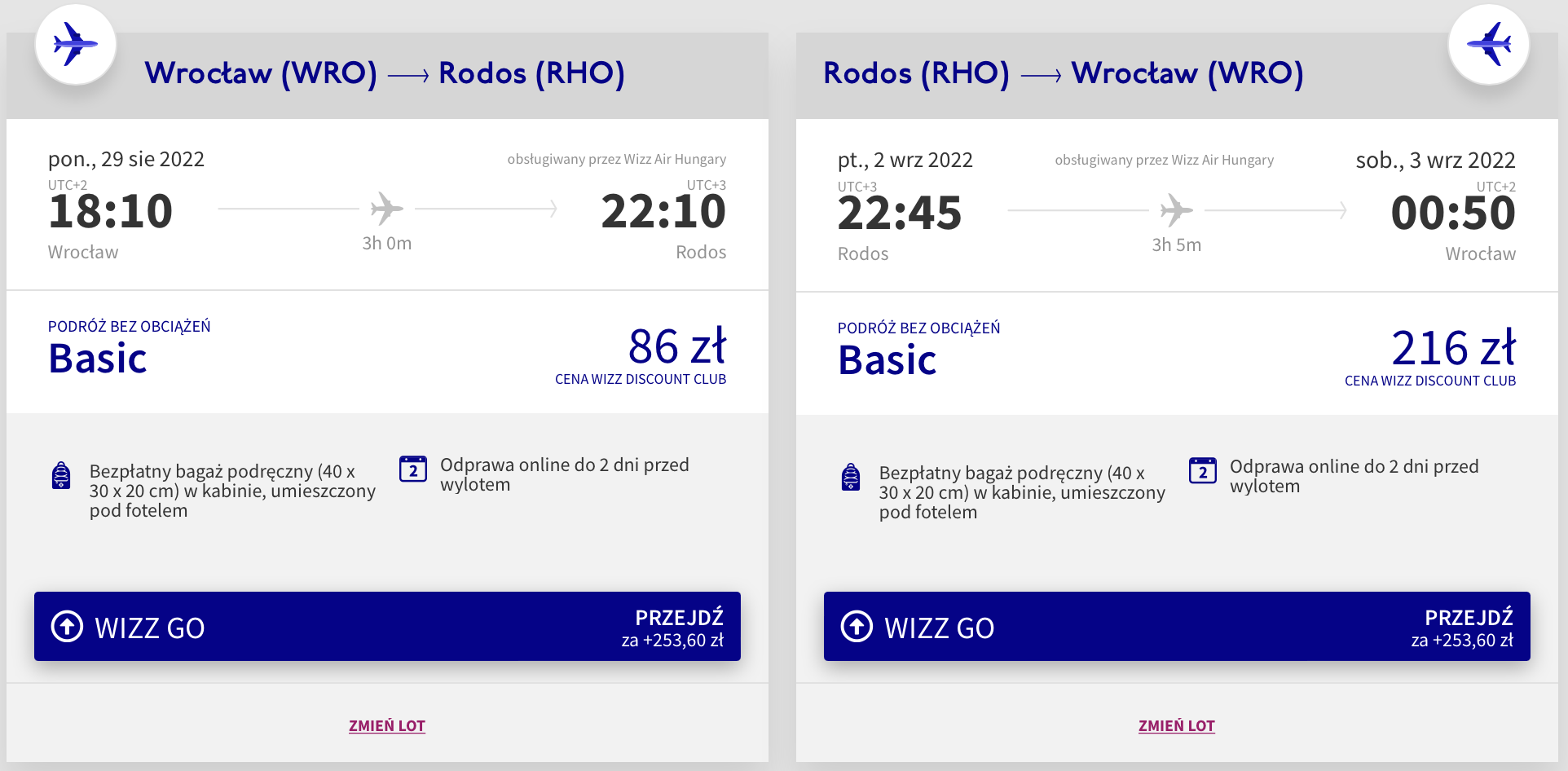
Task: Click the Rodos (RHO) → Wrocław (WRO) route header
Action: coord(1064,73)
